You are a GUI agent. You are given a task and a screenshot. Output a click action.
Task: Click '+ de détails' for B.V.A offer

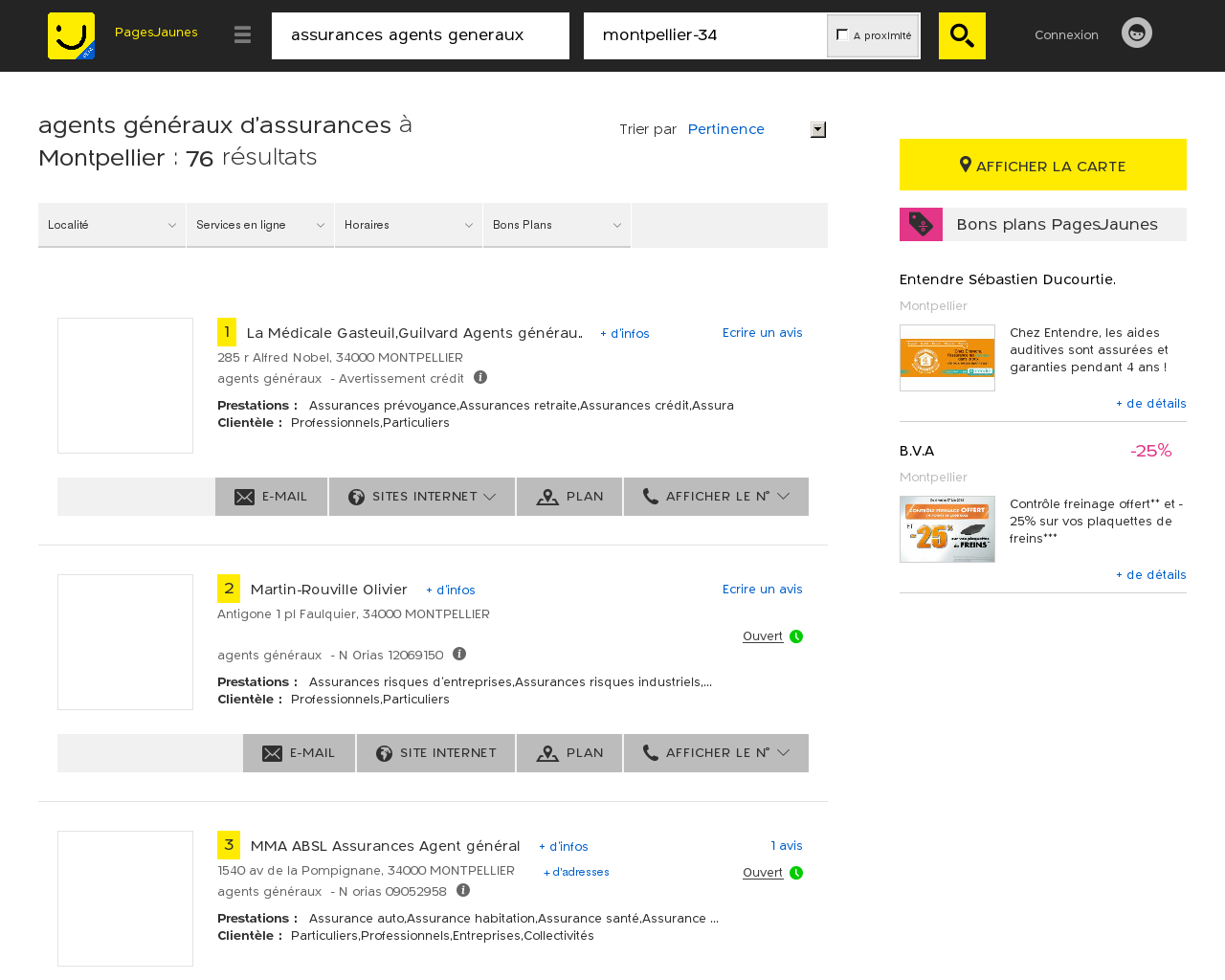[x=1151, y=574]
